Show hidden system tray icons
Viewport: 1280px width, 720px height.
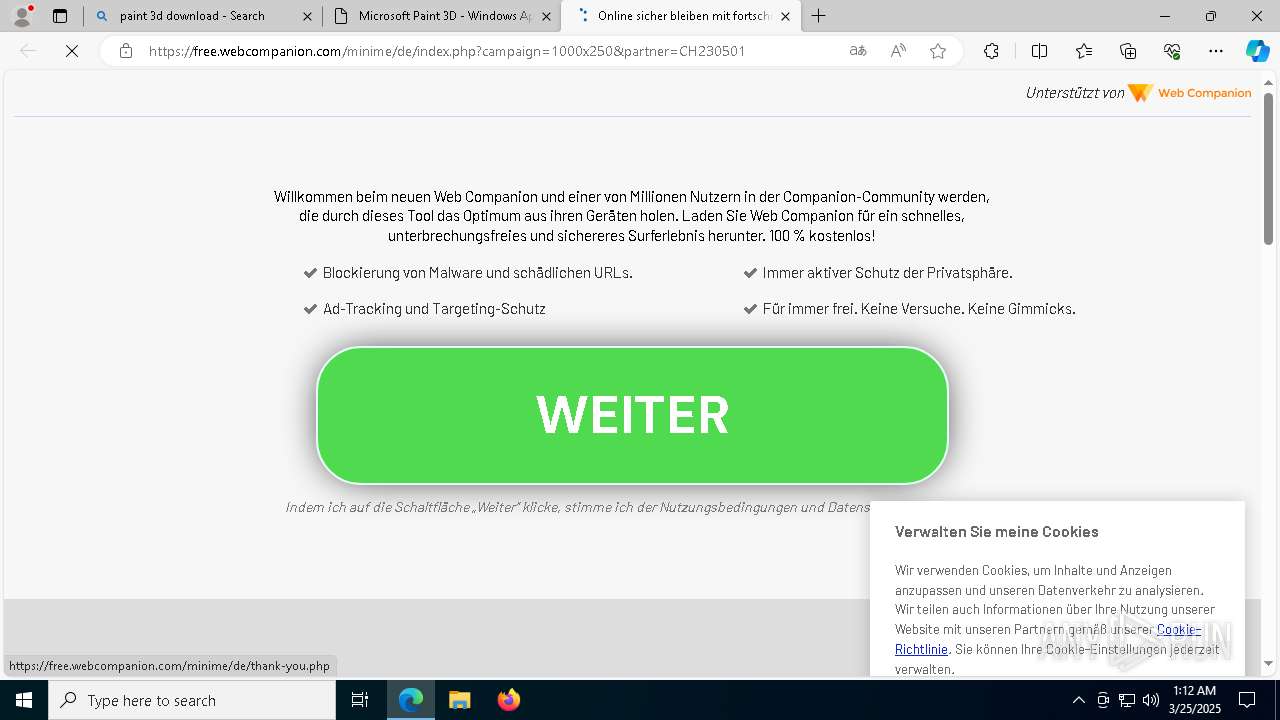[x=1078, y=700]
